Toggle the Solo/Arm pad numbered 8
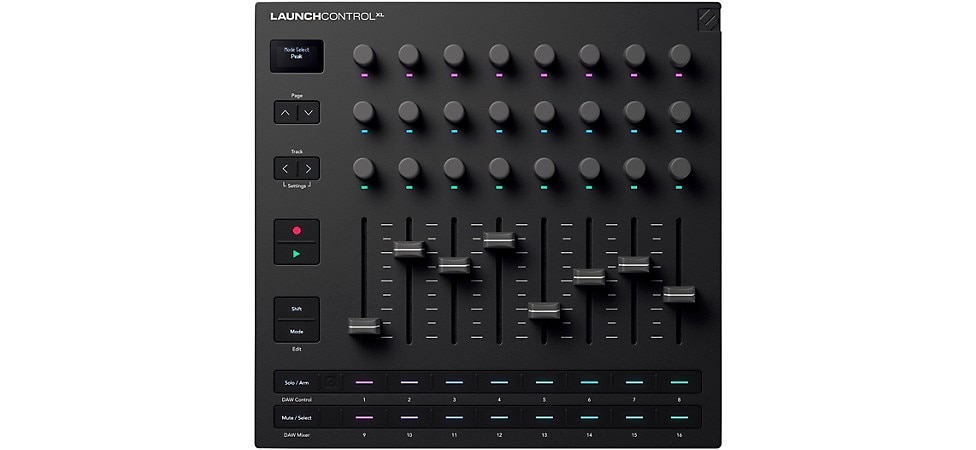 pyautogui.click(x=679, y=382)
